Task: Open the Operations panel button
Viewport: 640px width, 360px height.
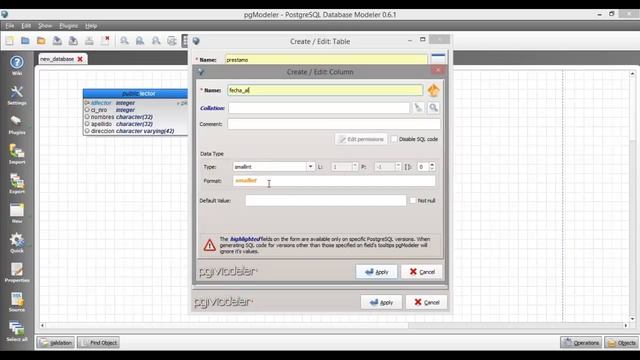Action: coord(581,343)
